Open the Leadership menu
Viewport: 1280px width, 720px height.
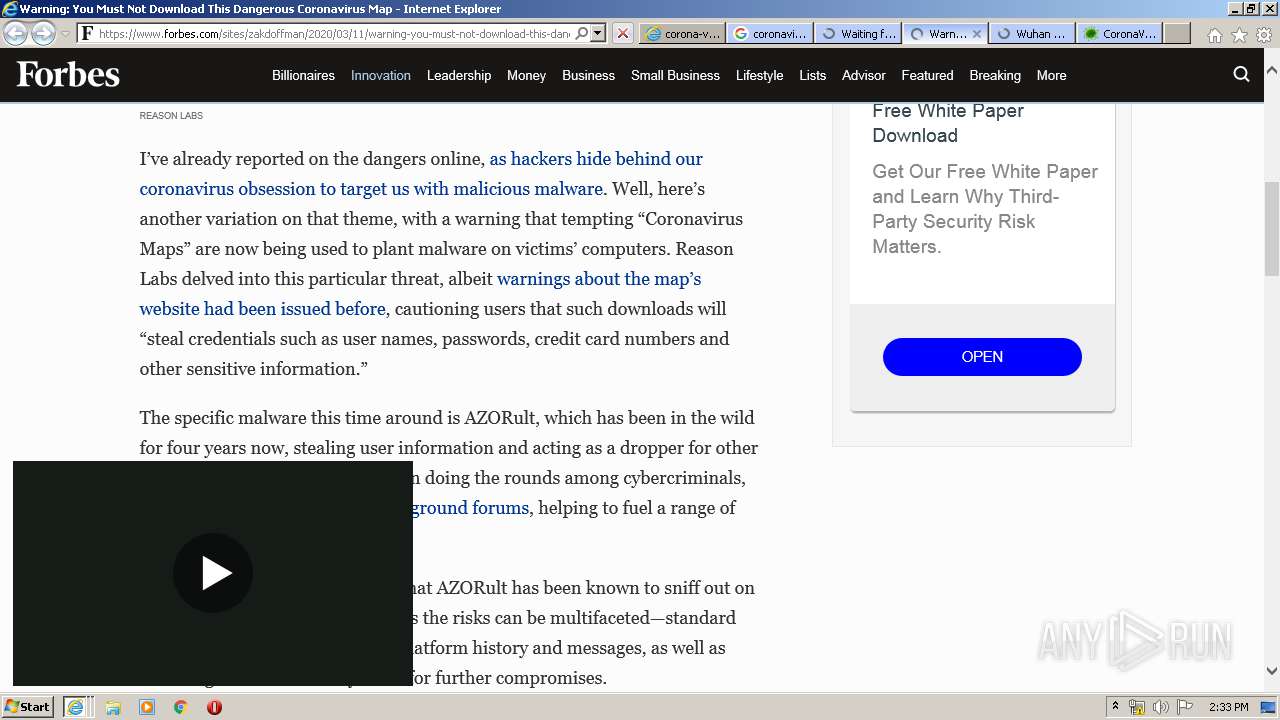[x=459, y=75]
